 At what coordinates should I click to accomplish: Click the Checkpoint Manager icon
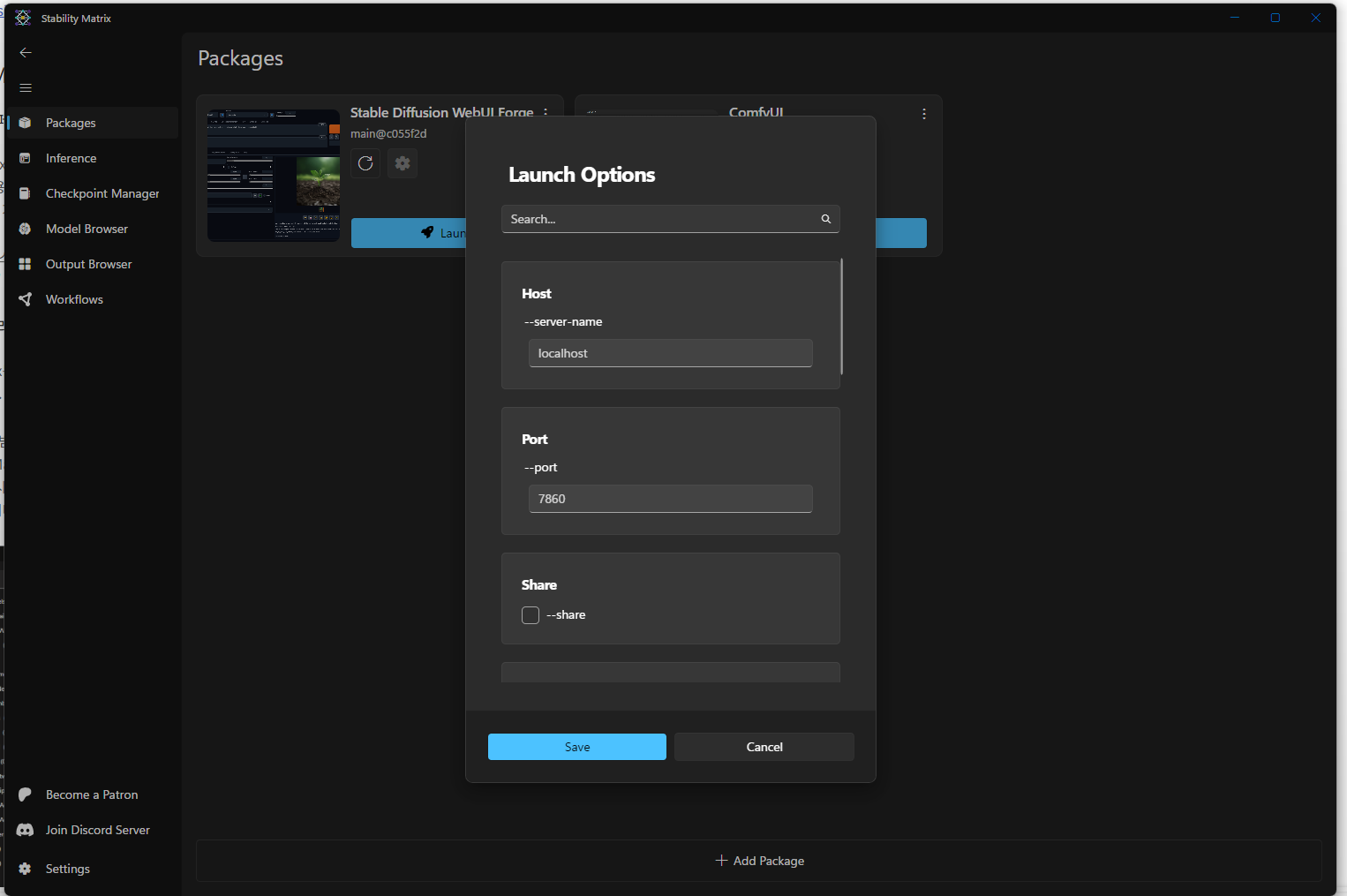[x=25, y=193]
